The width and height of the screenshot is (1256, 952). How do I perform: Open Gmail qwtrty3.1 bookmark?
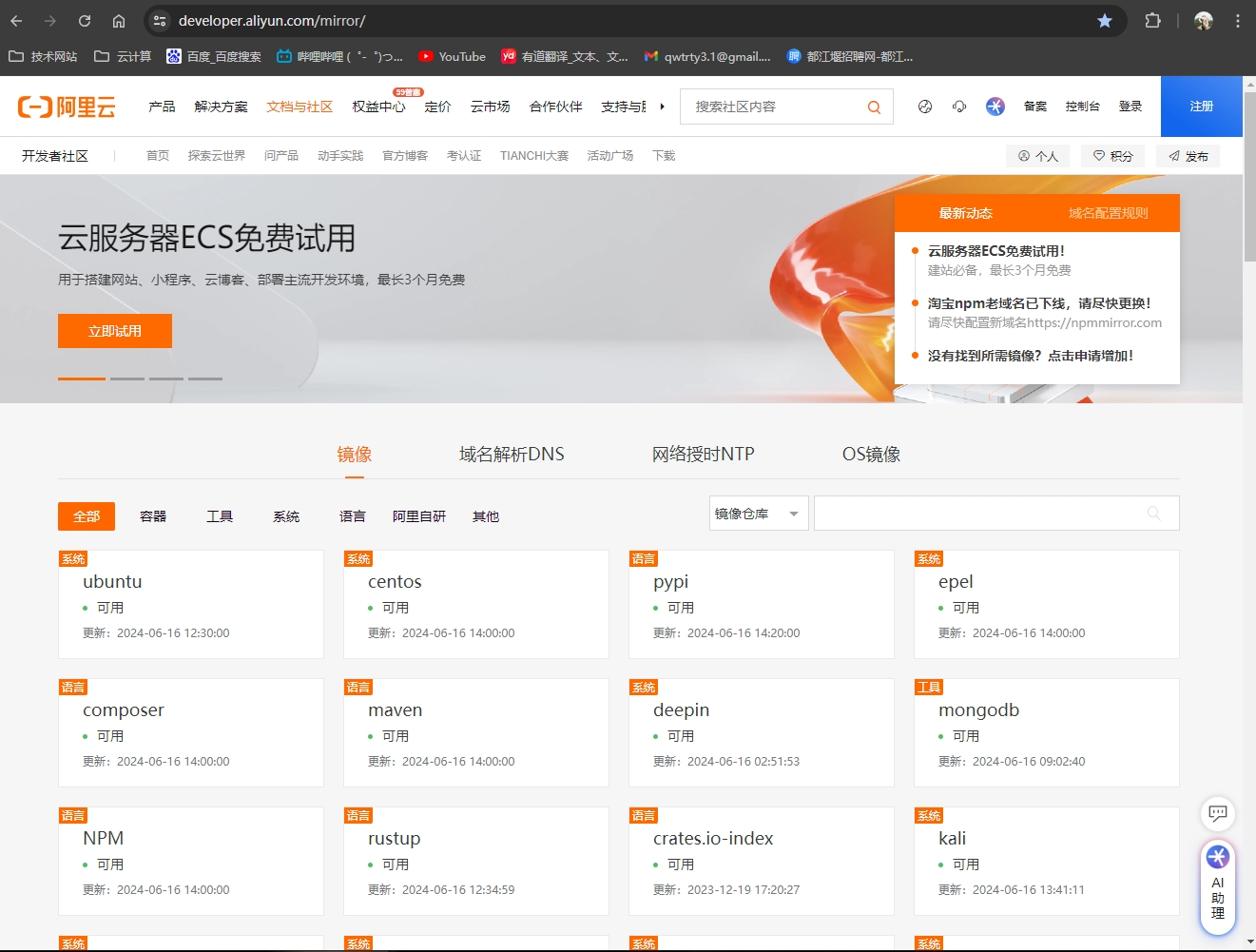click(x=707, y=57)
